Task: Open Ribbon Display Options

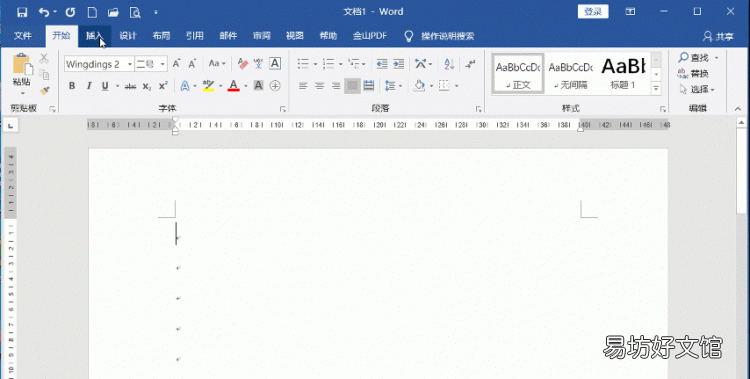Action: [630, 11]
